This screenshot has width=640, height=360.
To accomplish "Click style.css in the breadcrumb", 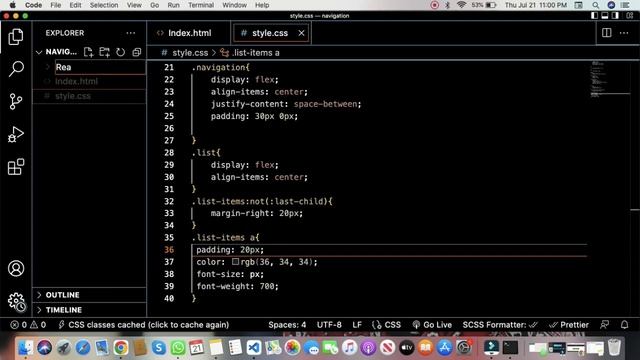I will (x=190, y=53).
